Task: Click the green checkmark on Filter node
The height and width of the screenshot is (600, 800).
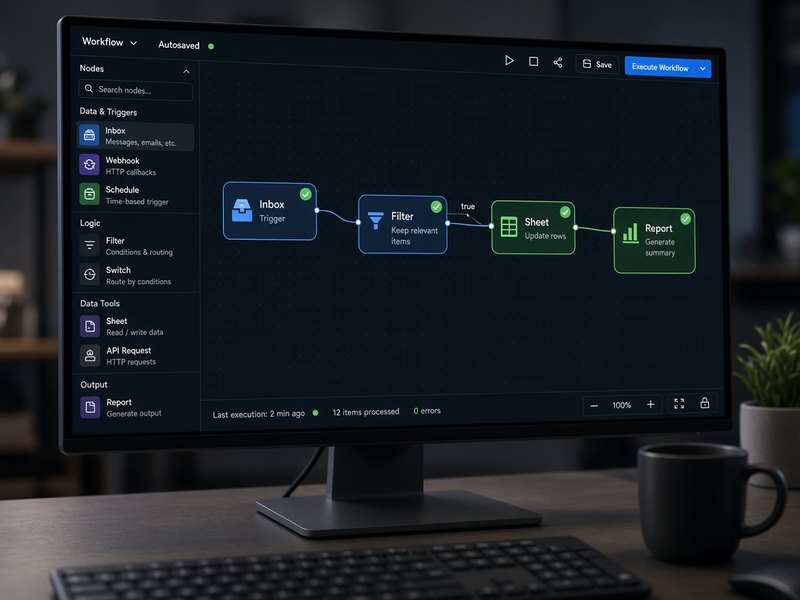Action: pyautogui.click(x=436, y=206)
